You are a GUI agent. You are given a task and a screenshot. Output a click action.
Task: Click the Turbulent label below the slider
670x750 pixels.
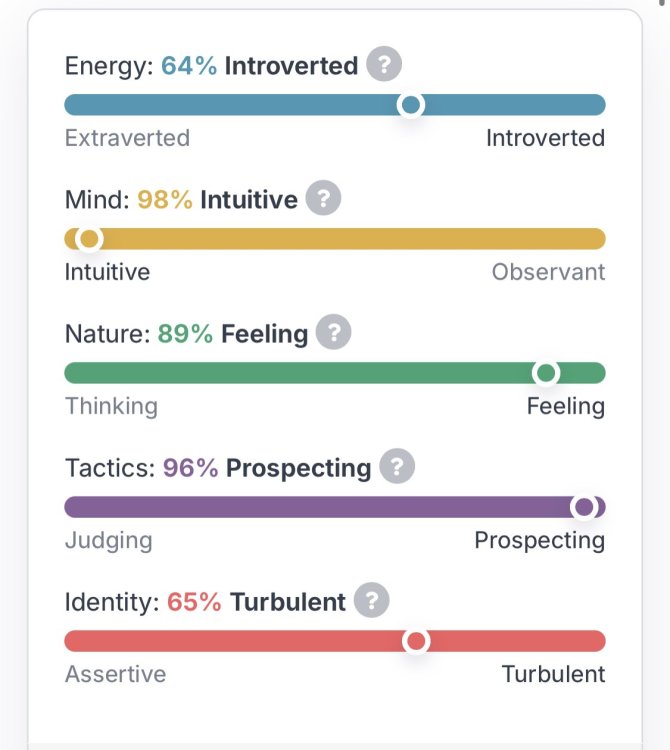[553, 674]
